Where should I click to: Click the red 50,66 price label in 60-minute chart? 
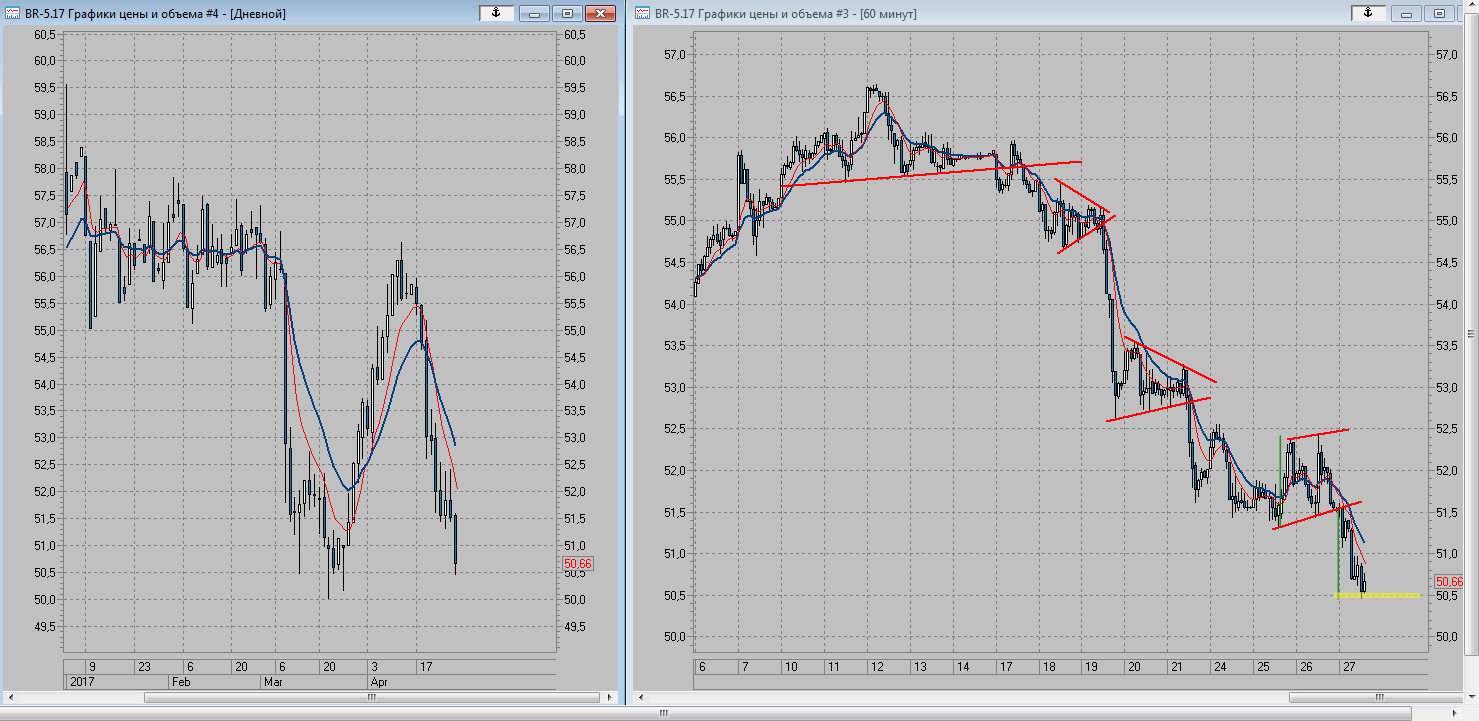pos(1450,581)
